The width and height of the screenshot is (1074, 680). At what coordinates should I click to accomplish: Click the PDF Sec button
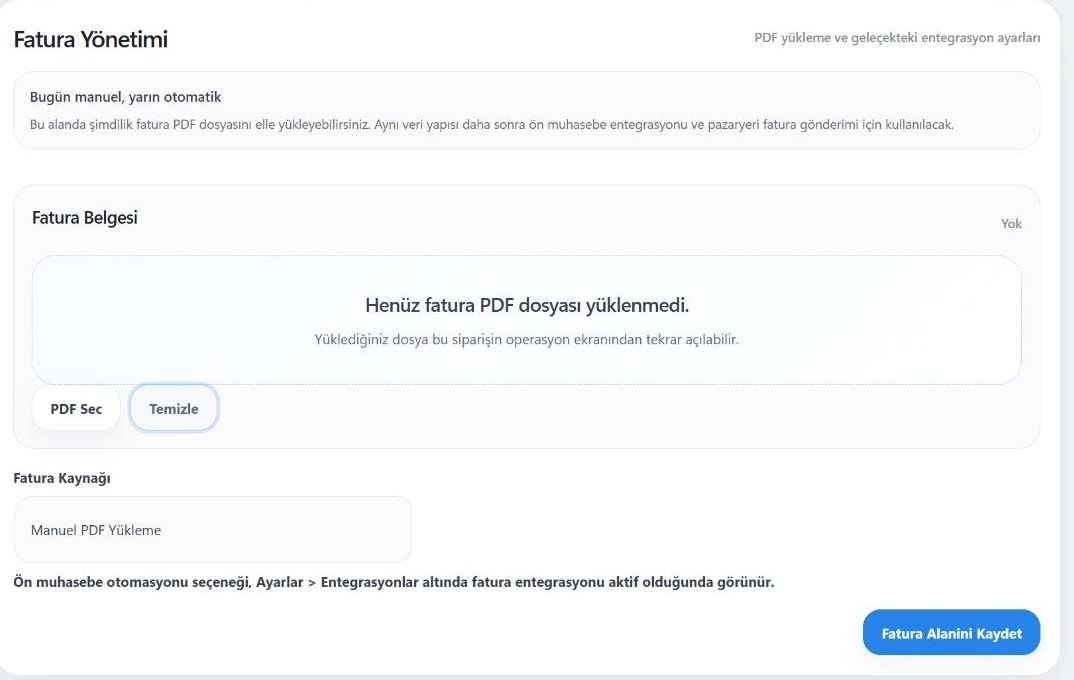pyautogui.click(x=76, y=409)
